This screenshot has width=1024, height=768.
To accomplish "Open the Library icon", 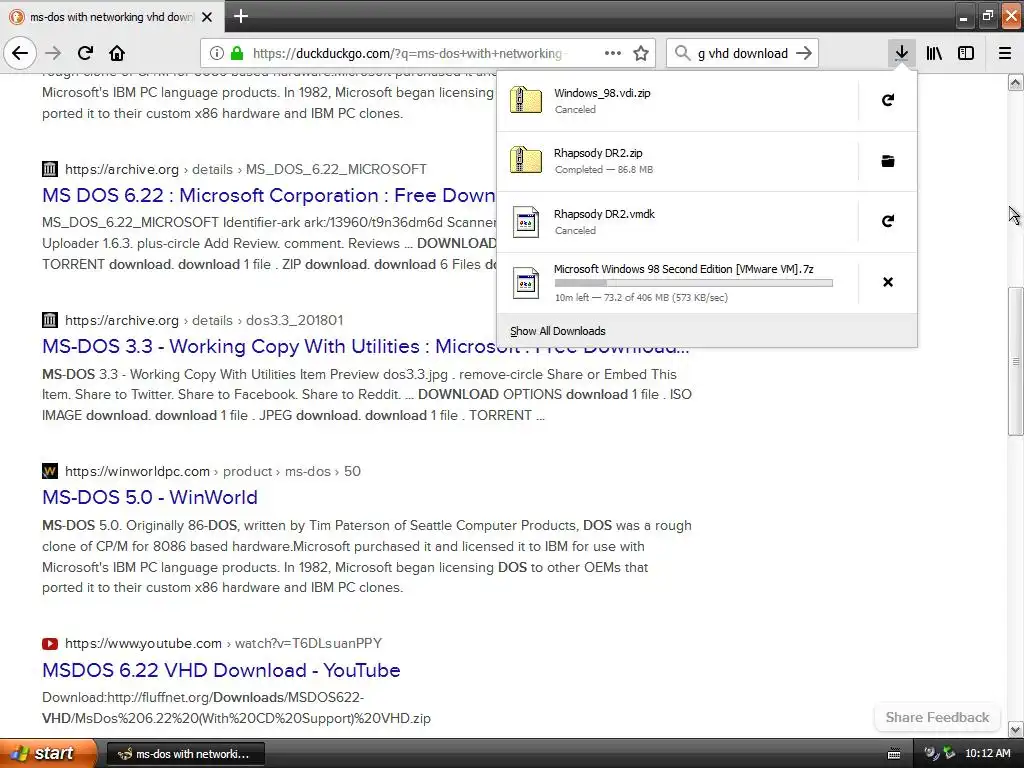I will point(935,53).
